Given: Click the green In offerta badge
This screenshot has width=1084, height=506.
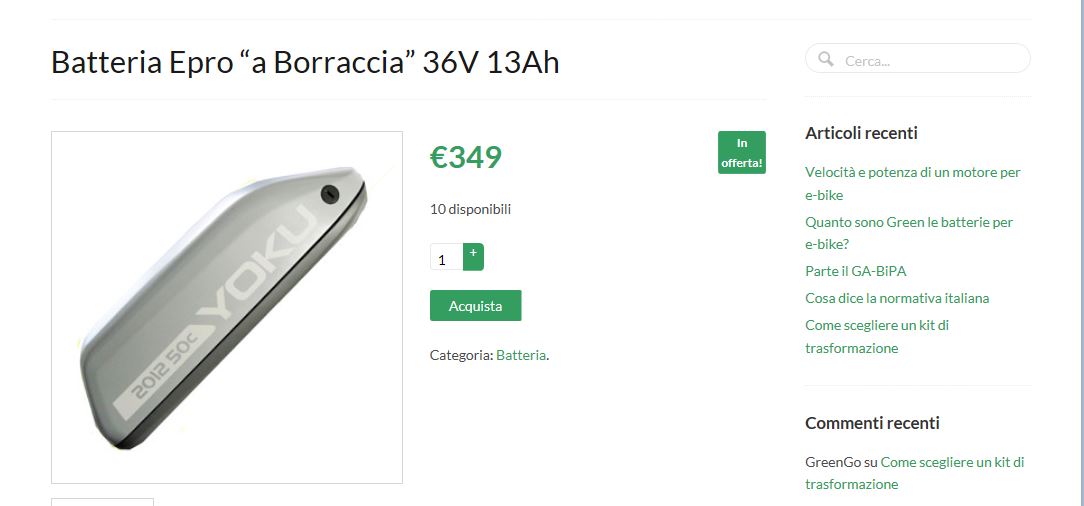Looking at the screenshot, I should pyautogui.click(x=742, y=153).
